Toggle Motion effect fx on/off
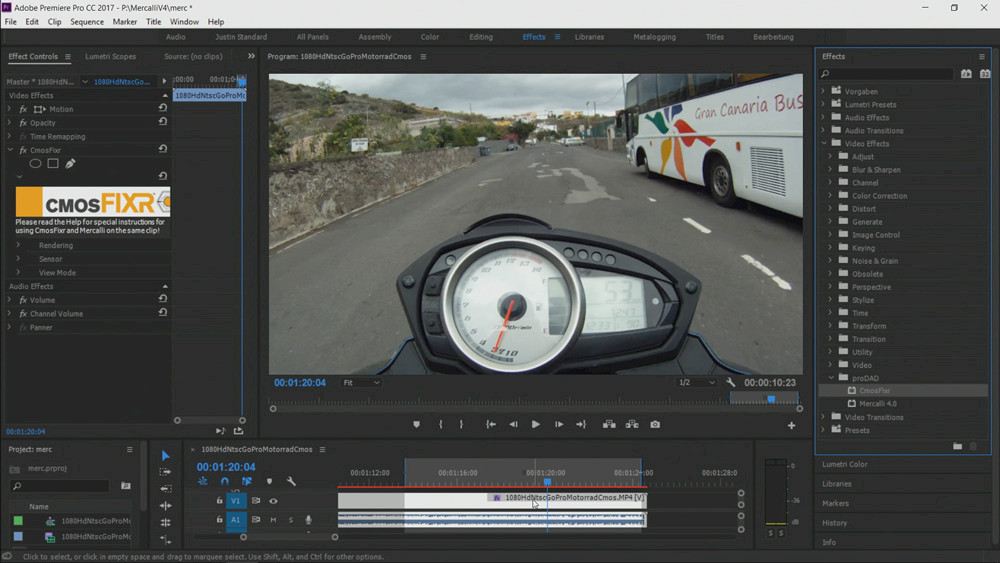This screenshot has width=1000, height=563. click(23, 109)
